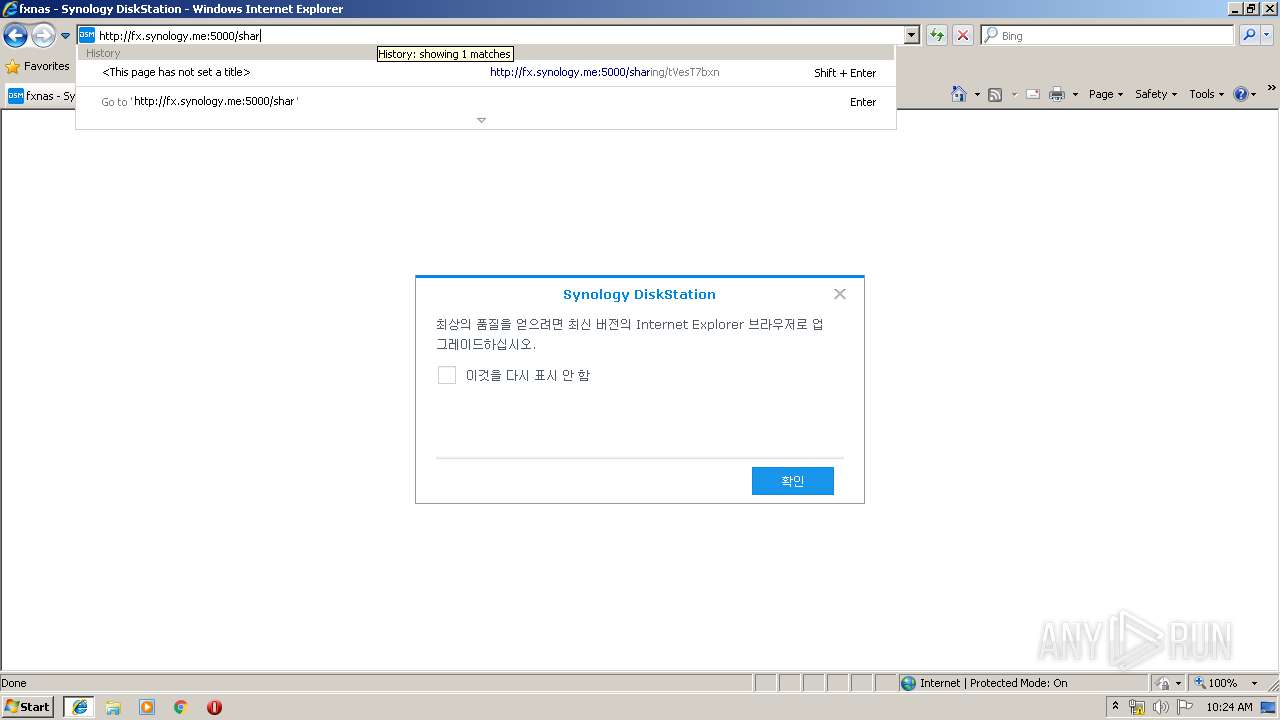1280x720 pixels.
Task: Click the browser Back arrow button
Action: pos(15,36)
